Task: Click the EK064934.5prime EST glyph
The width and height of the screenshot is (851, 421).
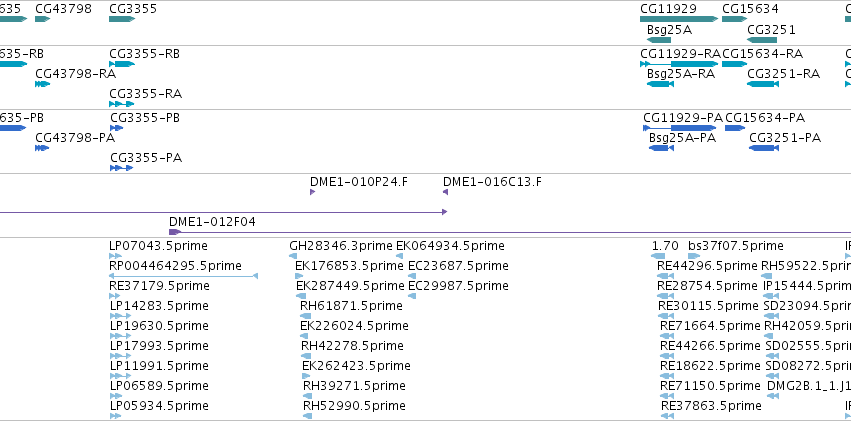Action: click(399, 256)
